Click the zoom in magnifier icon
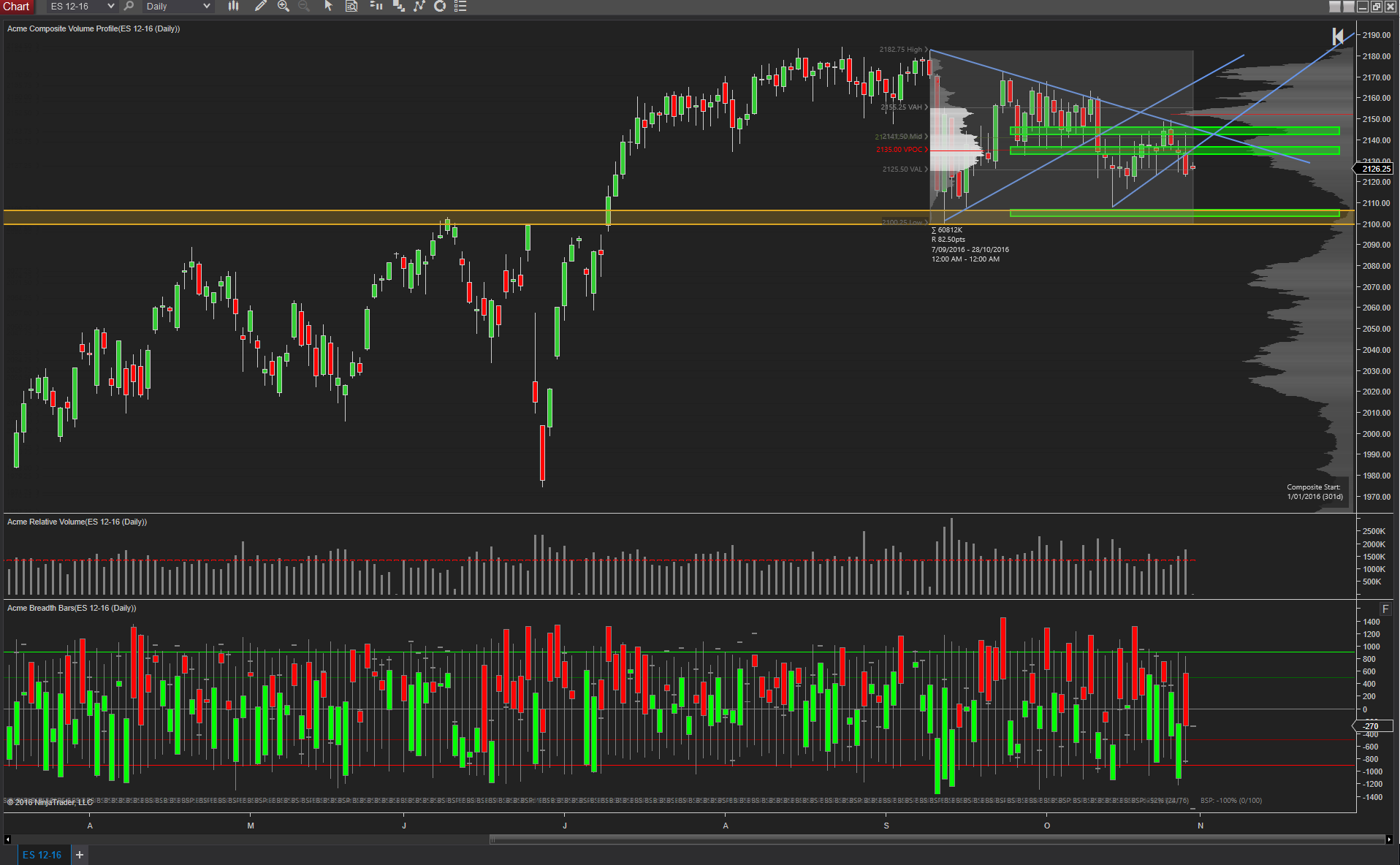This screenshot has height=865, width=1400. coord(284,6)
